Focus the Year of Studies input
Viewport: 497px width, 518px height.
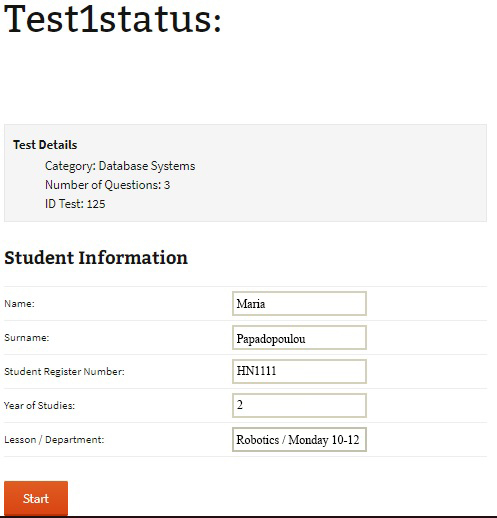click(x=299, y=405)
